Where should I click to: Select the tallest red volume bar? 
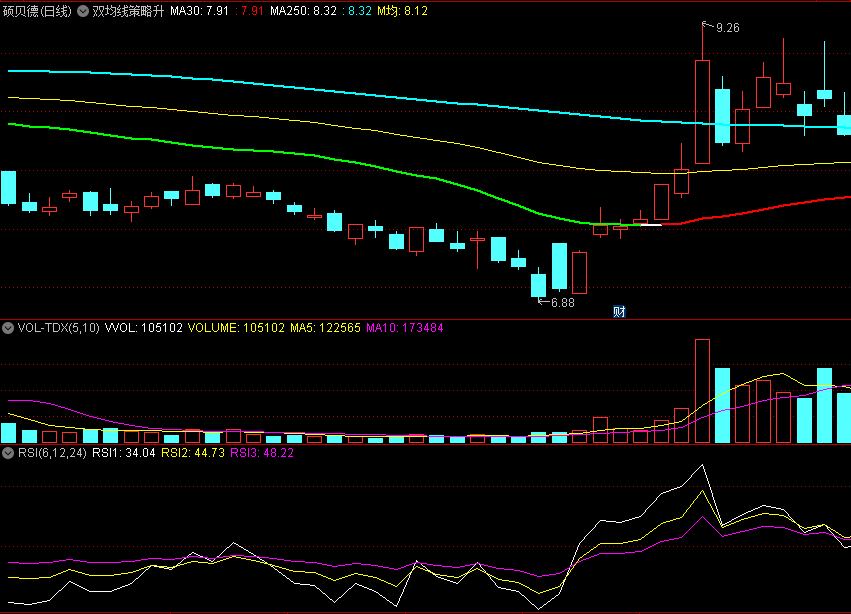(x=702, y=391)
